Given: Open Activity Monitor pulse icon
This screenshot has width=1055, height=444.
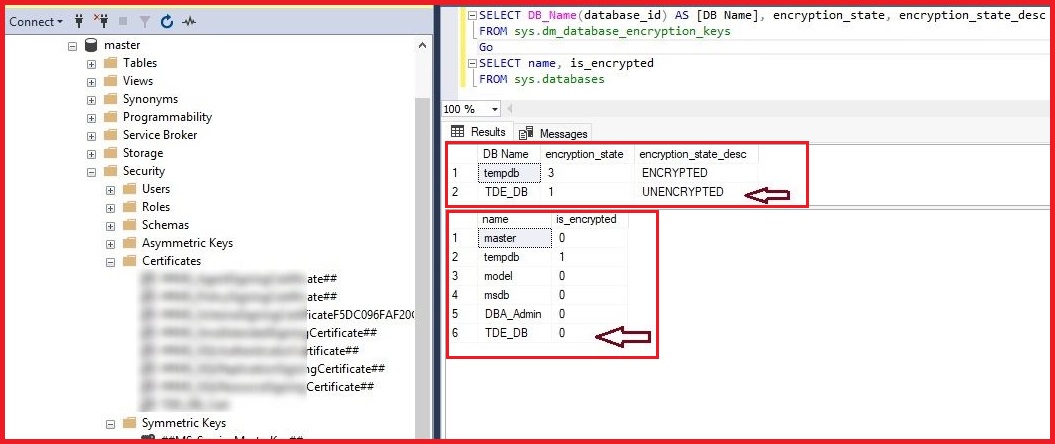Looking at the screenshot, I should pos(189,22).
